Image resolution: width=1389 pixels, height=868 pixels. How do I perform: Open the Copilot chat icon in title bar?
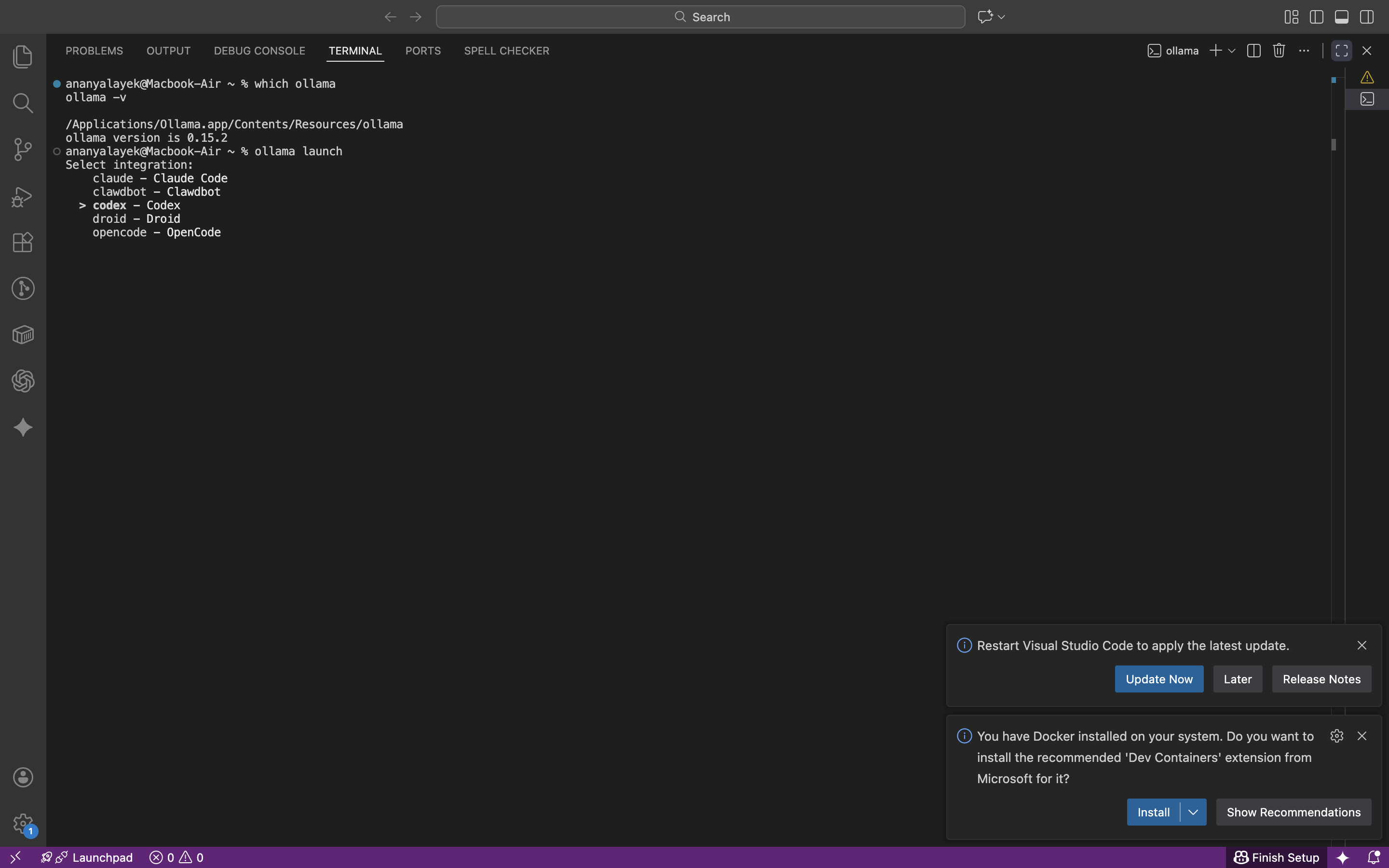coord(985,17)
